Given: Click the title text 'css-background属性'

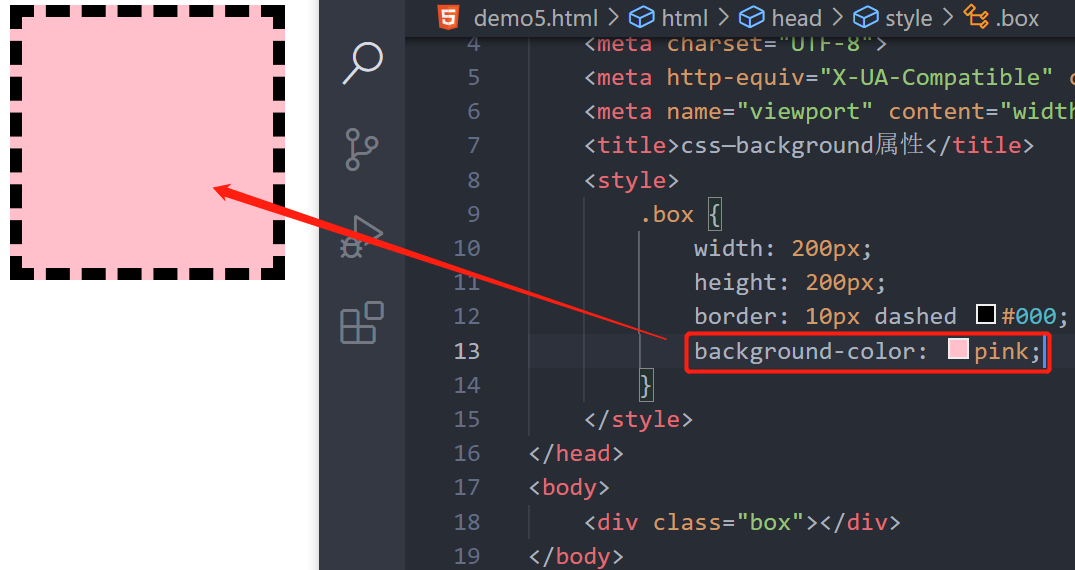Looking at the screenshot, I should pyautogui.click(x=802, y=145).
